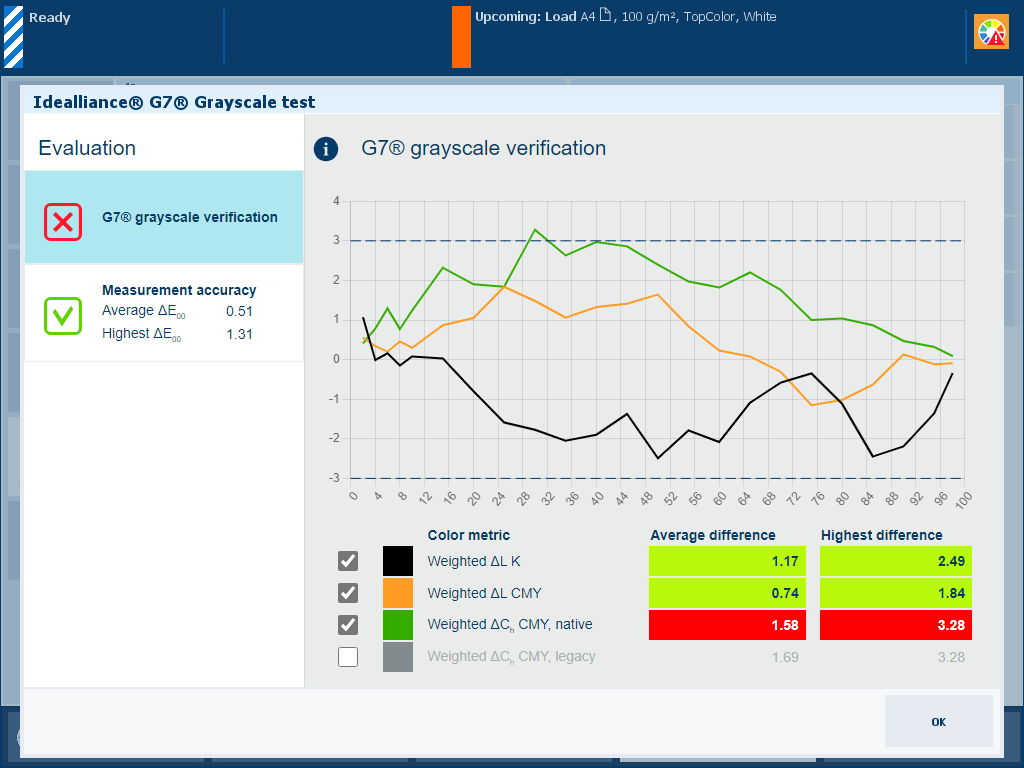
Task: Select G7 grayscale verification evaluation item
Action: (x=164, y=218)
